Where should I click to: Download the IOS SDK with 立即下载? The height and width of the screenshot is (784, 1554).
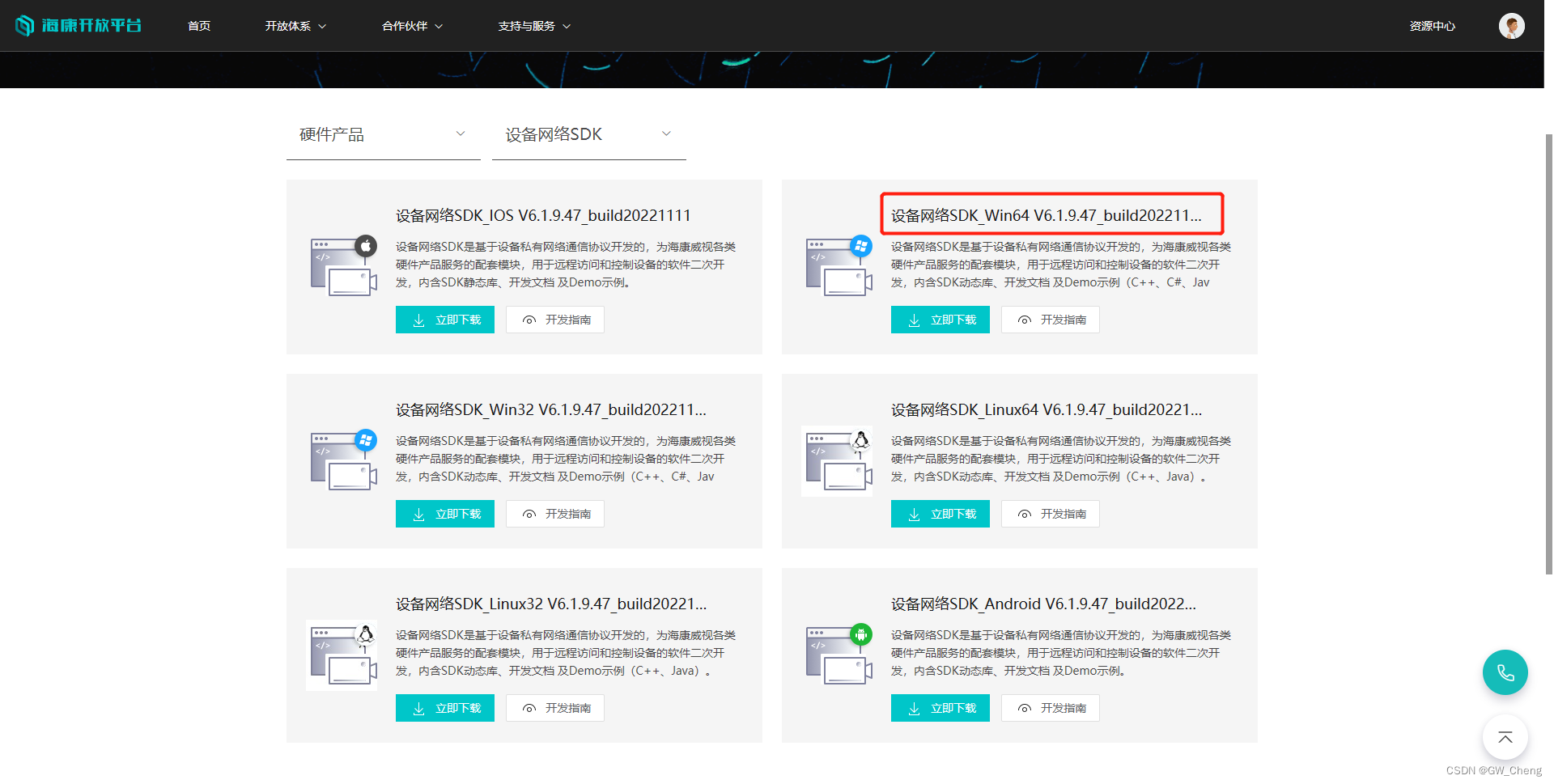click(445, 320)
